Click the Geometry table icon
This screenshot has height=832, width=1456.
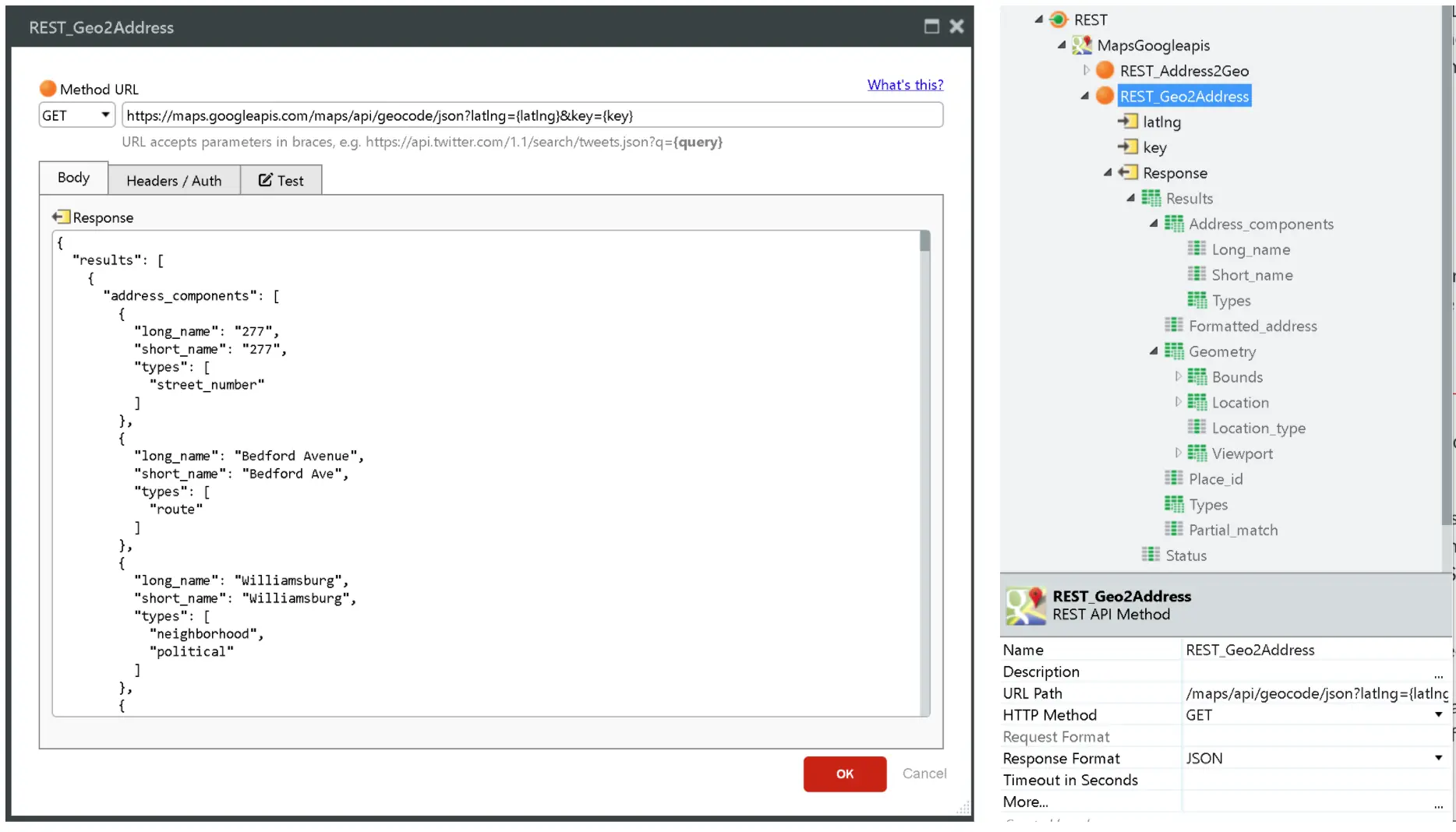coord(1174,351)
